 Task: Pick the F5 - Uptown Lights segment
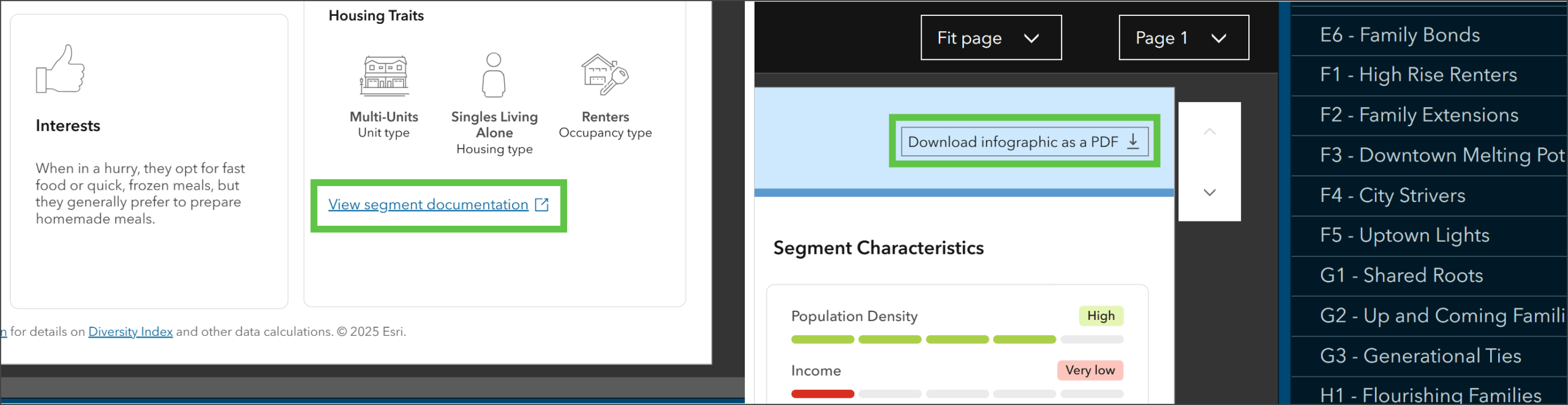(x=1404, y=235)
